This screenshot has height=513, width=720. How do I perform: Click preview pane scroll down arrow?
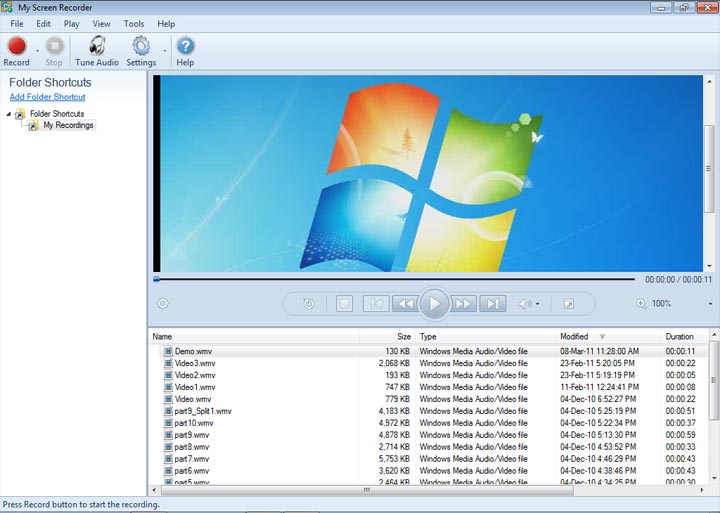[710, 266]
